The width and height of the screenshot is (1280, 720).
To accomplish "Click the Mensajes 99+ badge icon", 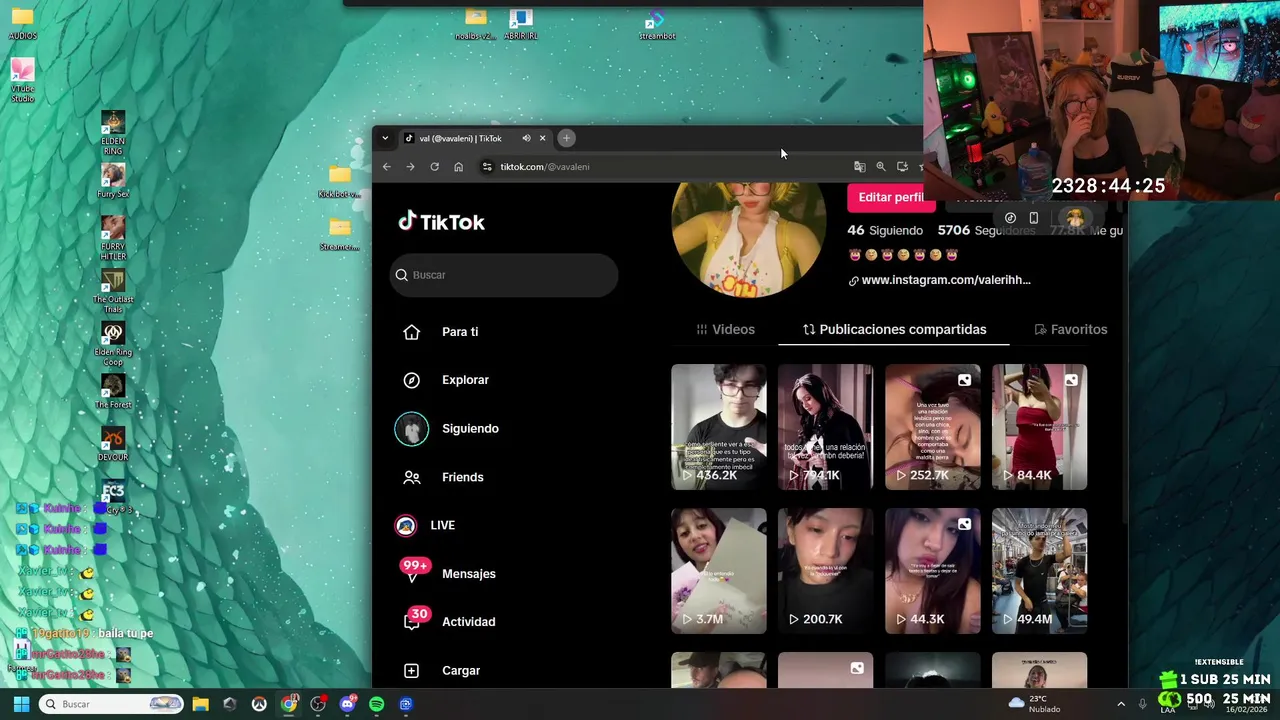I will tap(414, 569).
